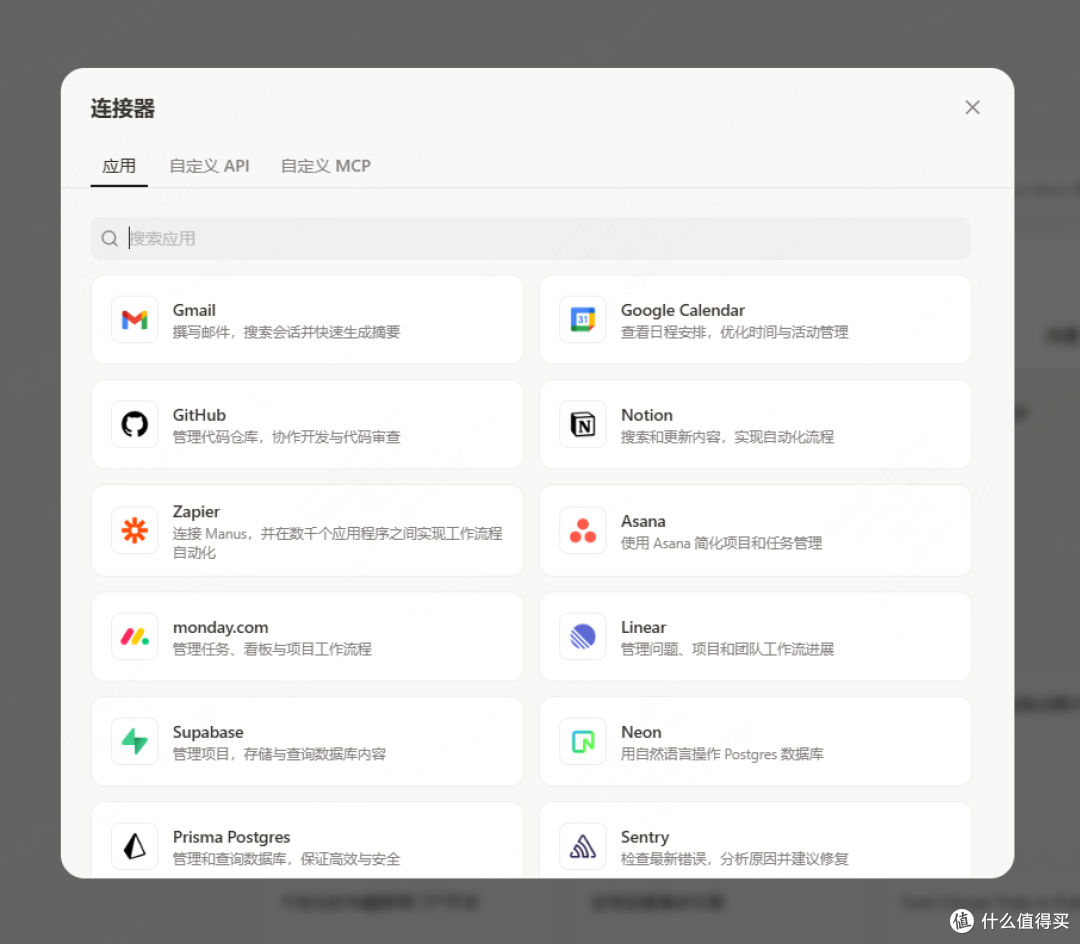
Task: Open the 自定义 MCP tab
Action: pos(326,166)
